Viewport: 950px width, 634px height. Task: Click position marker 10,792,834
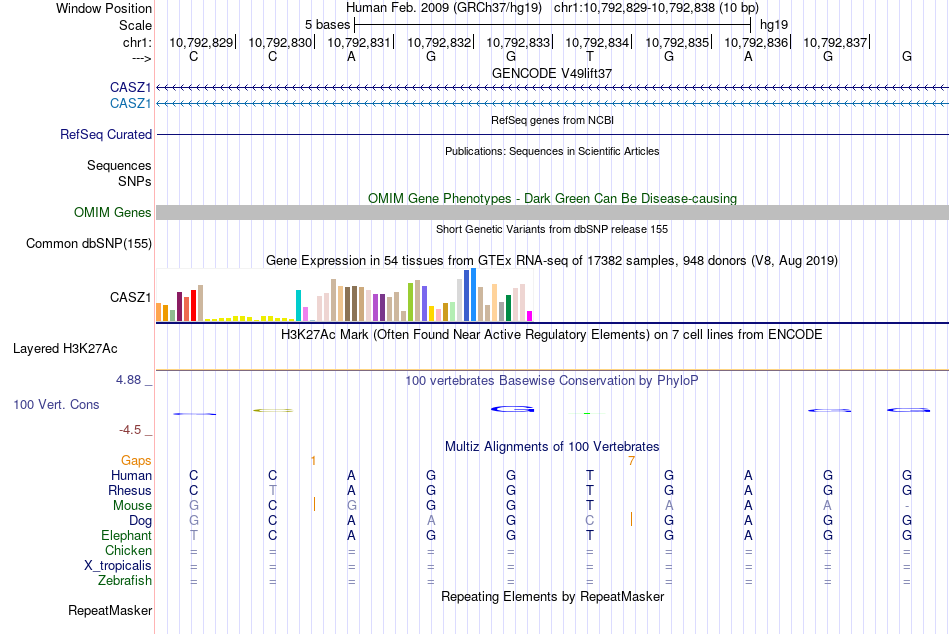pyautogui.click(x=597, y=42)
